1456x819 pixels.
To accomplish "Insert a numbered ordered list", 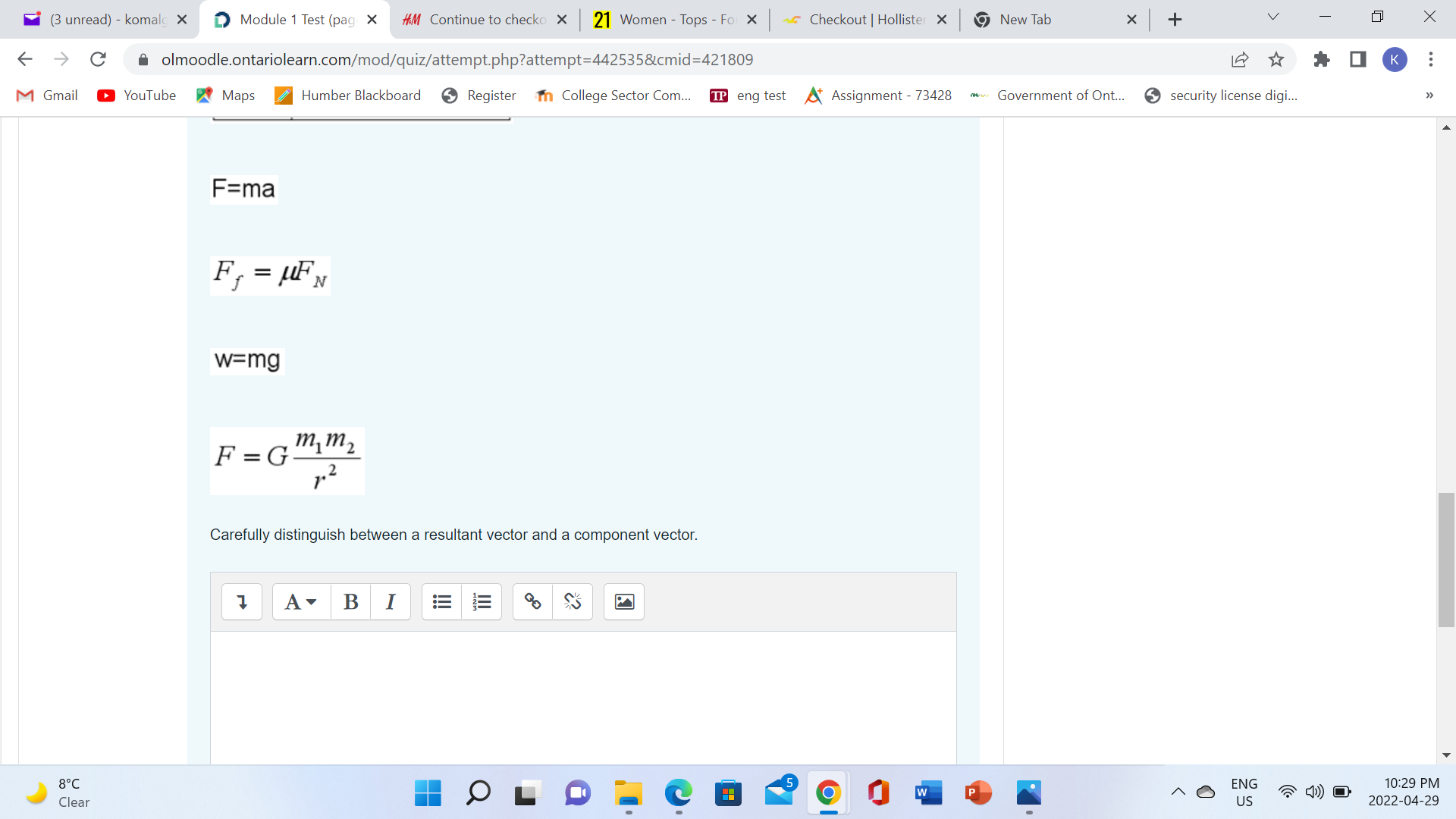I will coord(482,602).
